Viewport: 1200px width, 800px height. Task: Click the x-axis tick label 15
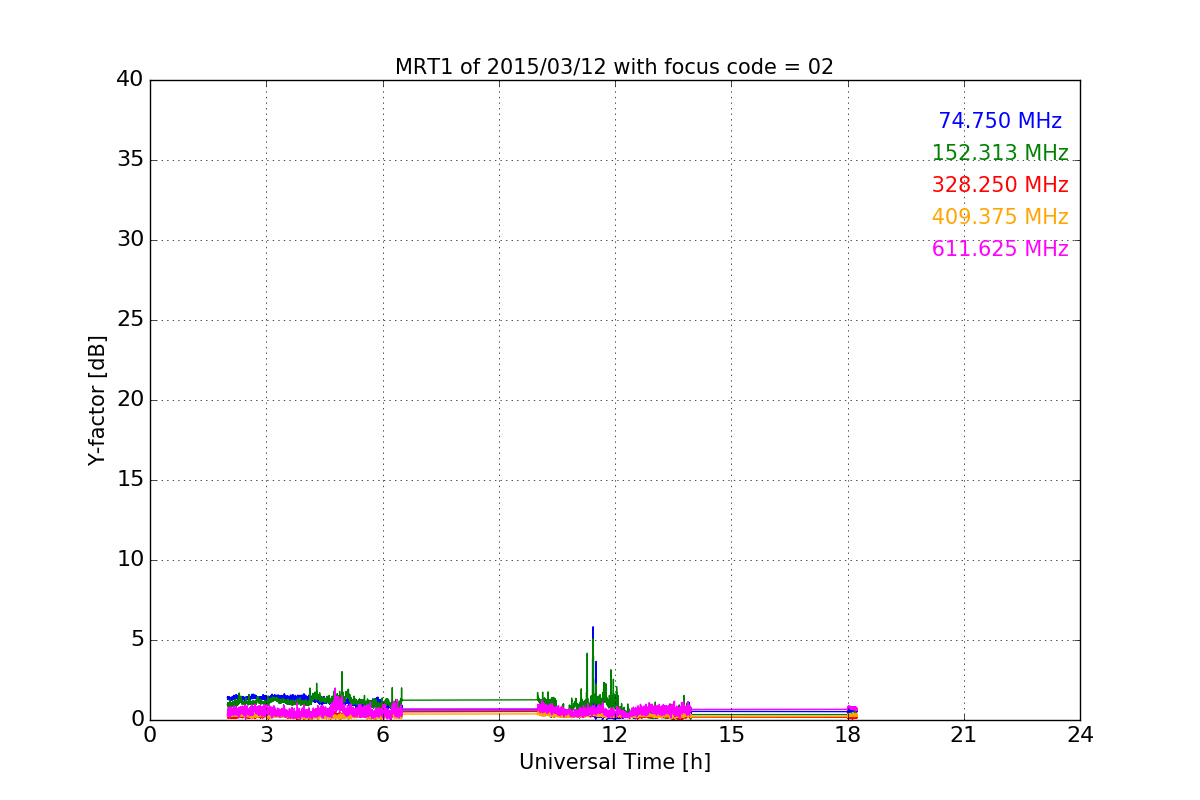tap(731, 735)
